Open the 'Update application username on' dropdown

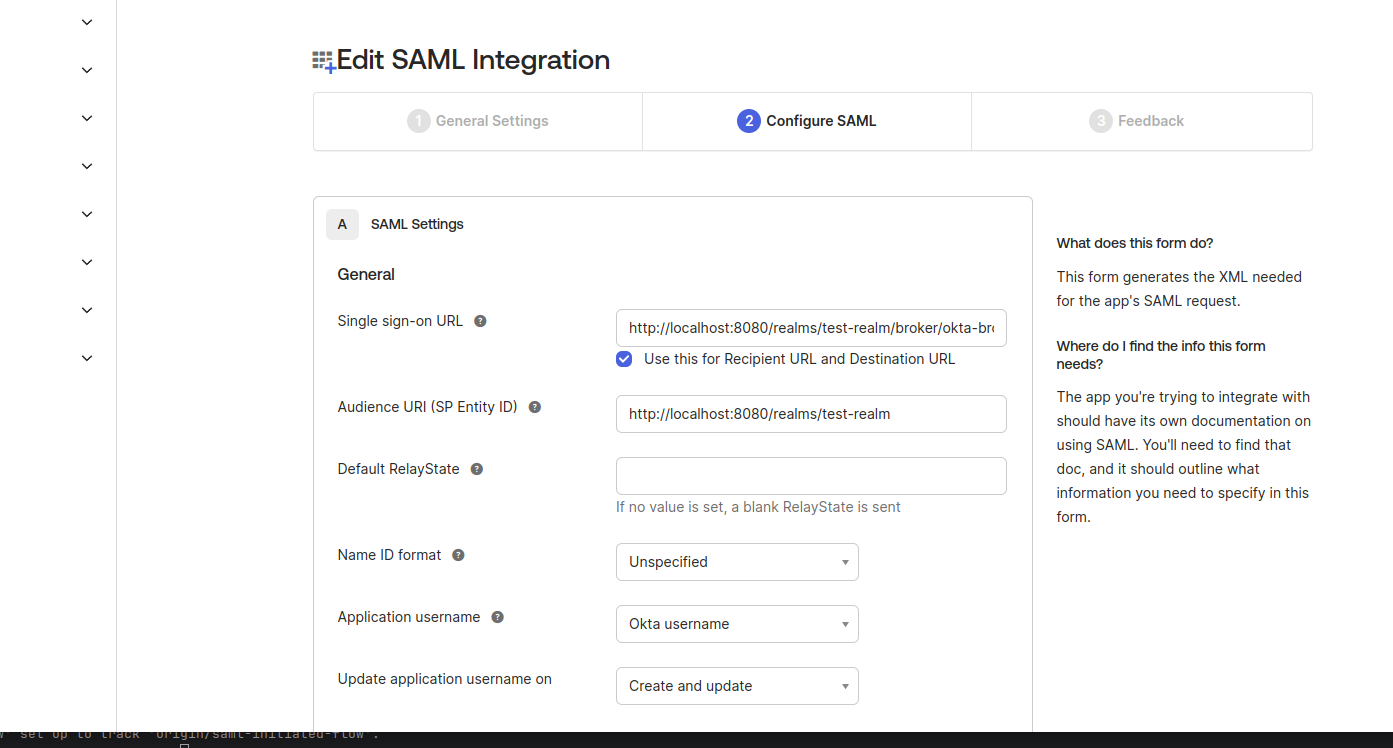737,685
